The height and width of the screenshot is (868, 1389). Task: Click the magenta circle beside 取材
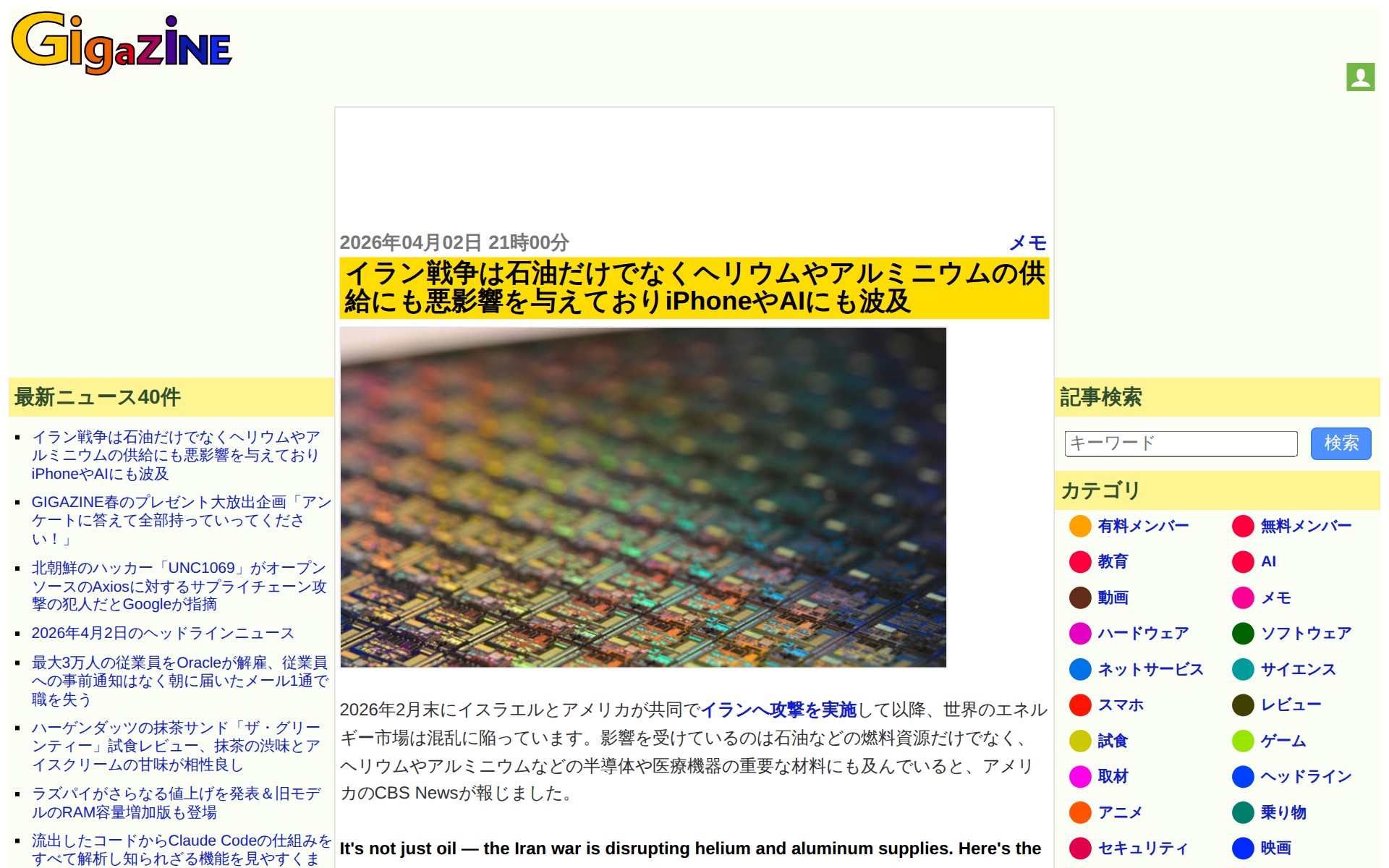[x=1080, y=776]
